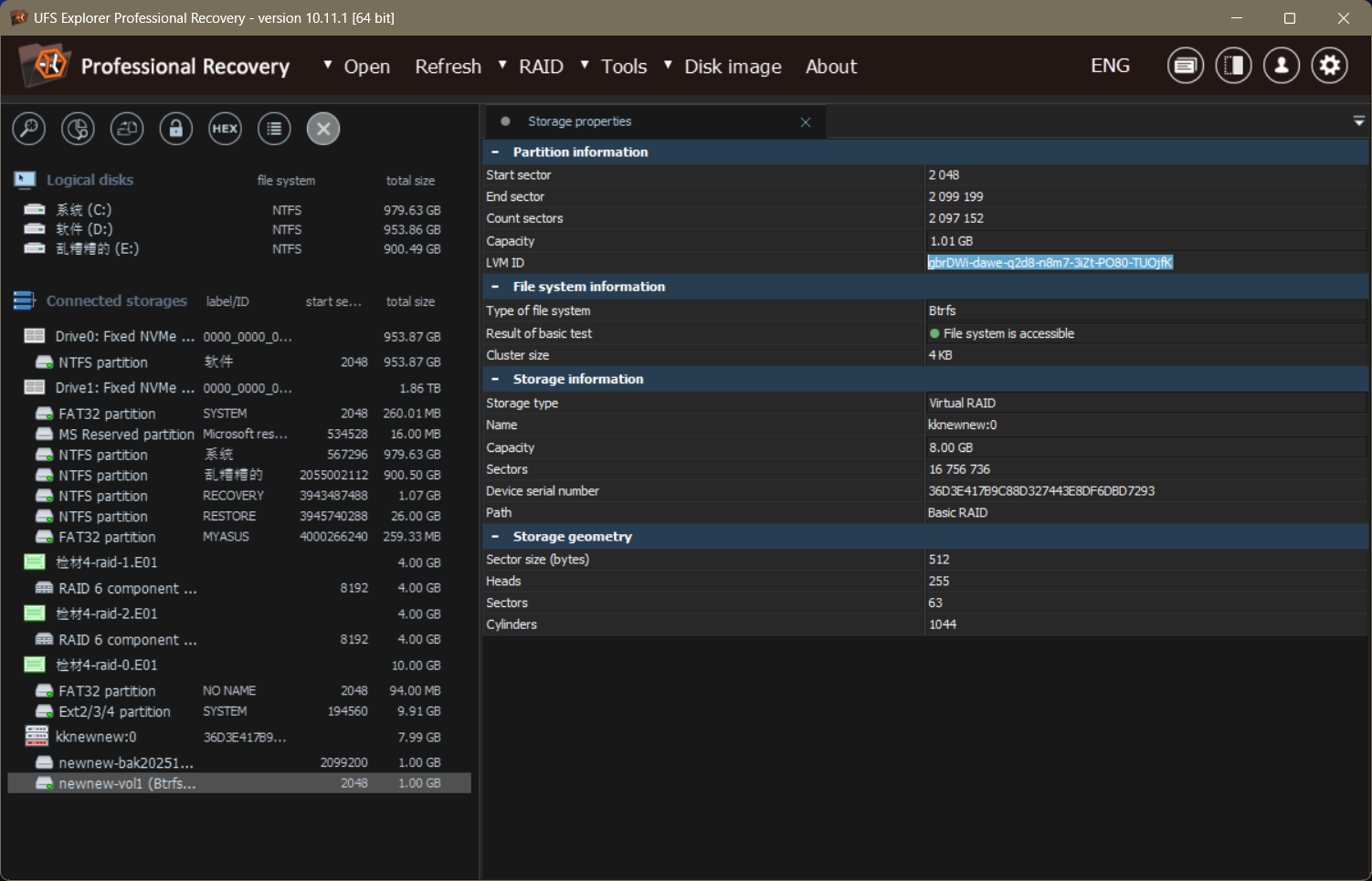Open the Disk image dropdown arrow
This screenshot has height=881, width=1372.
668,65
